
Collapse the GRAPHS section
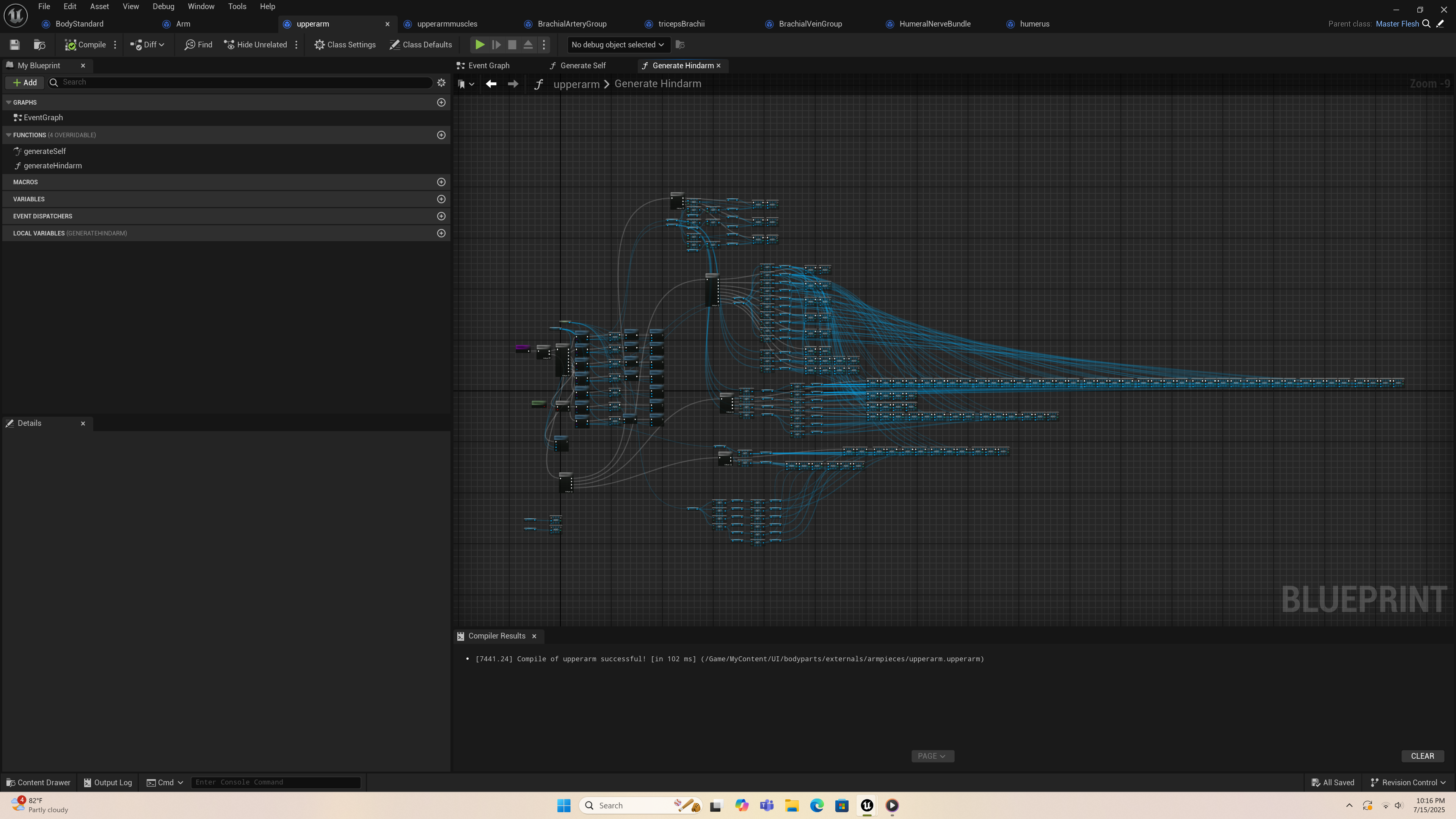(8, 102)
